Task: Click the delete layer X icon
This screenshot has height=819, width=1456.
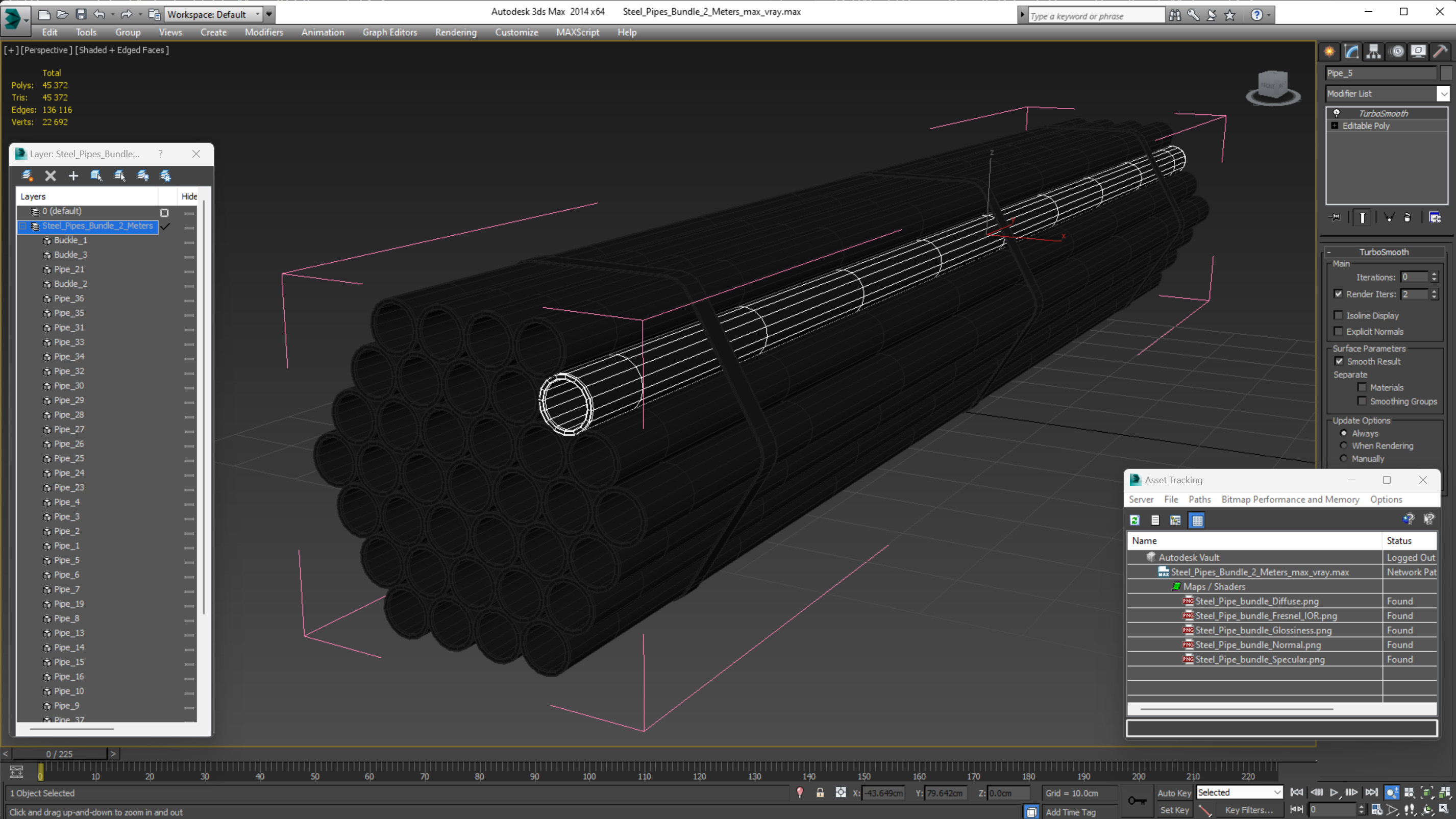Action: [51, 176]
